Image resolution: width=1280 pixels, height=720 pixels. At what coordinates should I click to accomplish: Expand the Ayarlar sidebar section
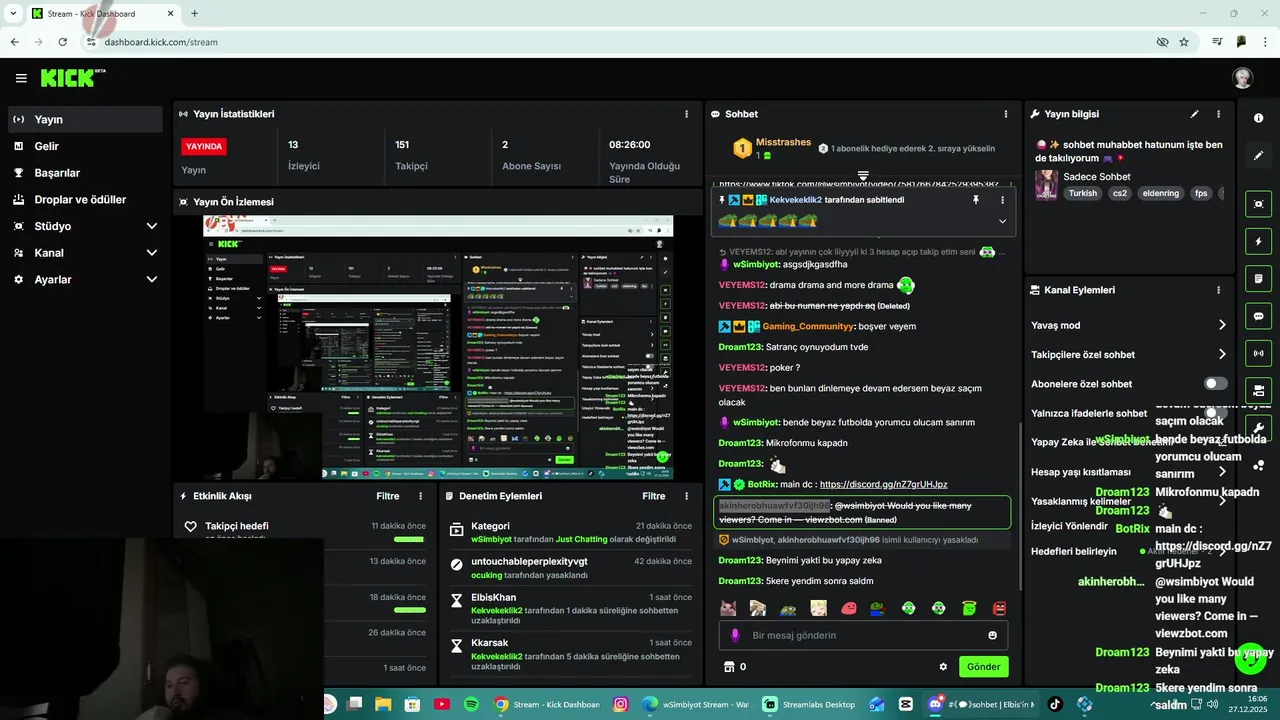click(152, 280)
